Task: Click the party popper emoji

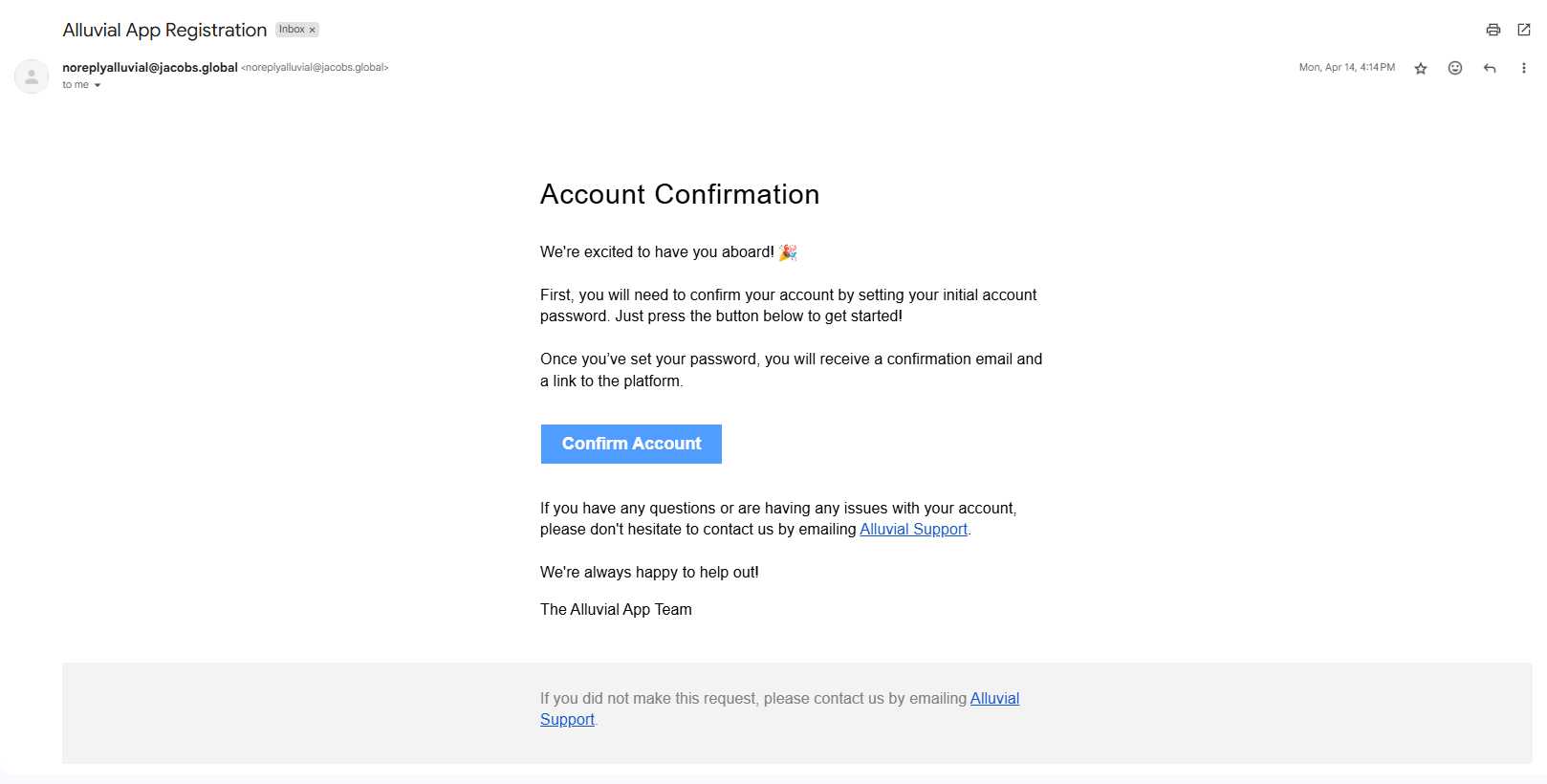Action: (x=788, y=252)
